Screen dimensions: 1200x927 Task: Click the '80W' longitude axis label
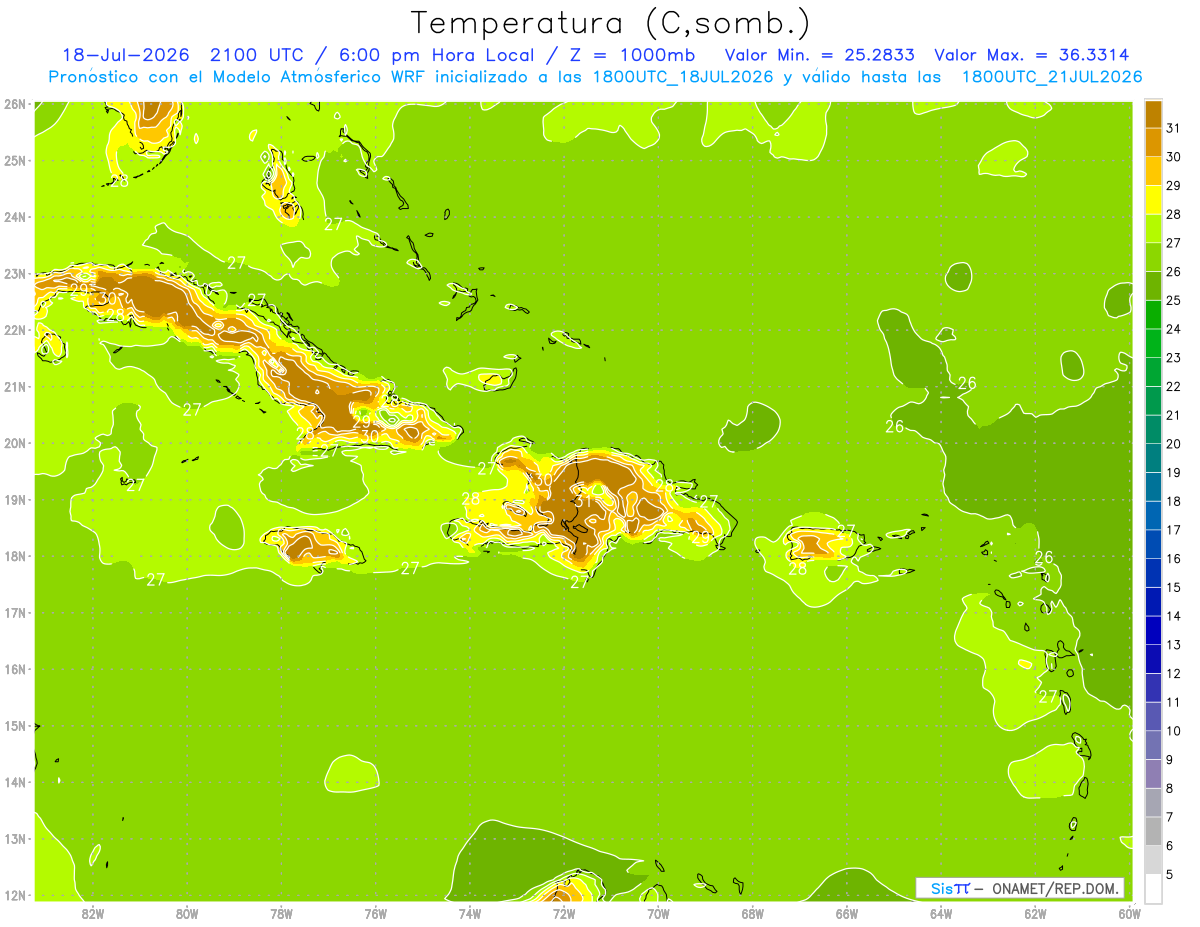click(187, 913)
